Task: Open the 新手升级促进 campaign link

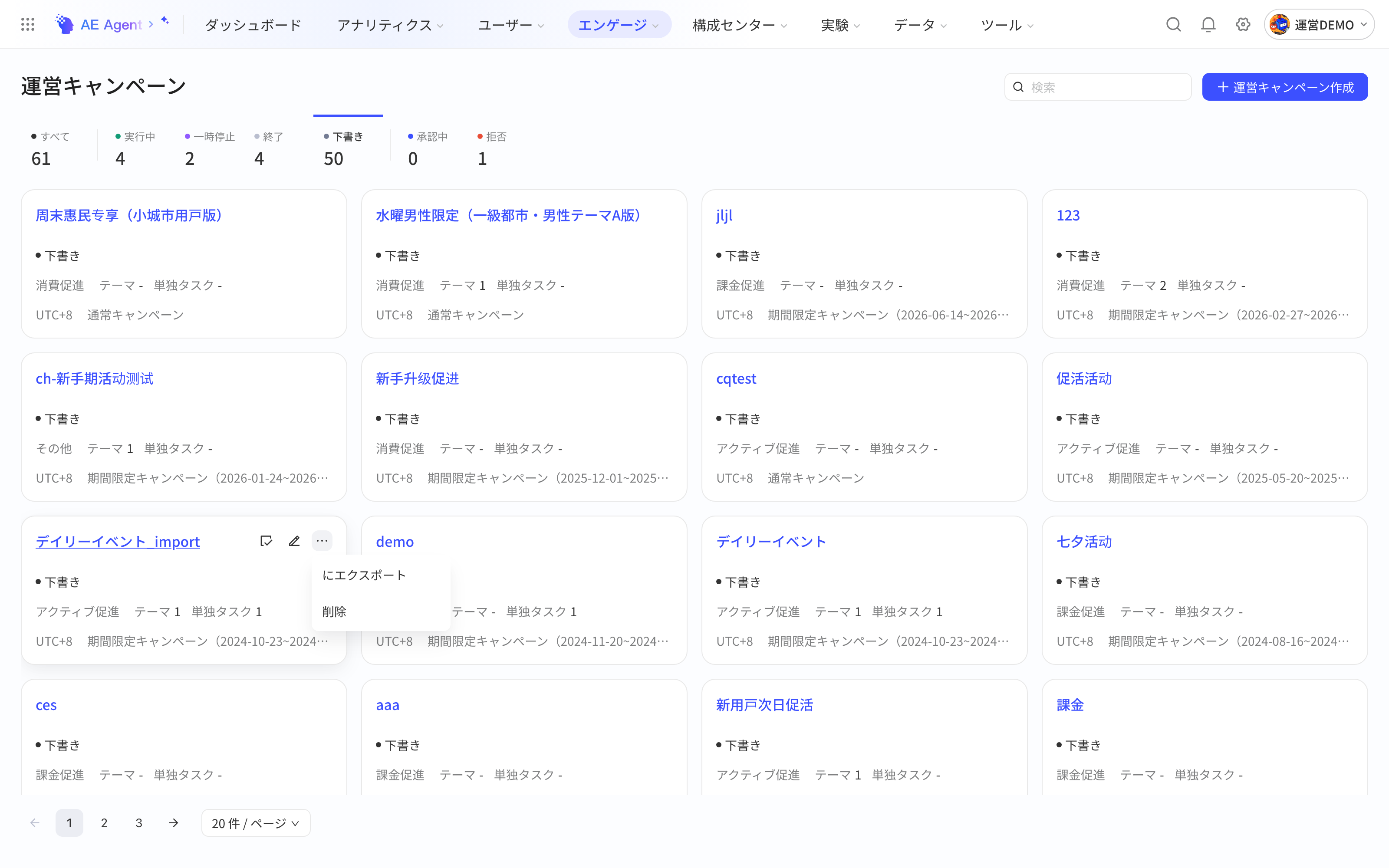Action: point(417,378)
